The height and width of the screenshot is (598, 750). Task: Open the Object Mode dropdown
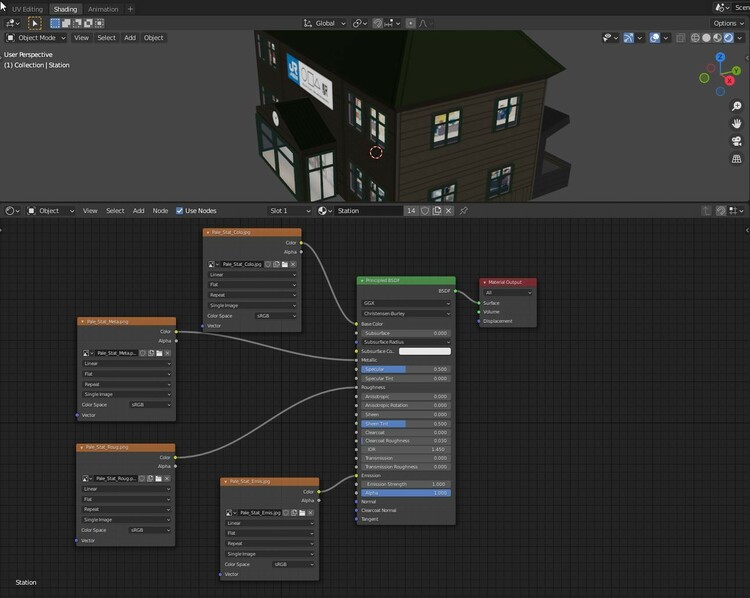tap(38, 38)
